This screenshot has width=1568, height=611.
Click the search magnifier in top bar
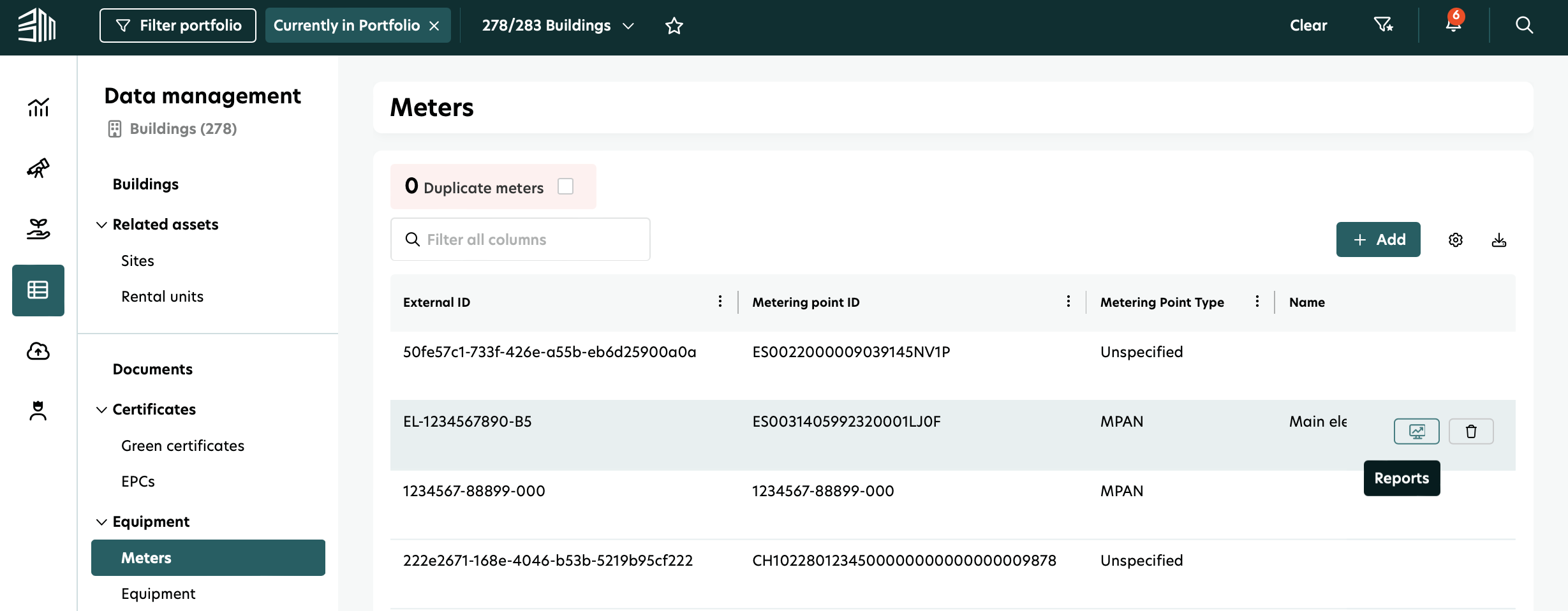tap(1524, 25)
